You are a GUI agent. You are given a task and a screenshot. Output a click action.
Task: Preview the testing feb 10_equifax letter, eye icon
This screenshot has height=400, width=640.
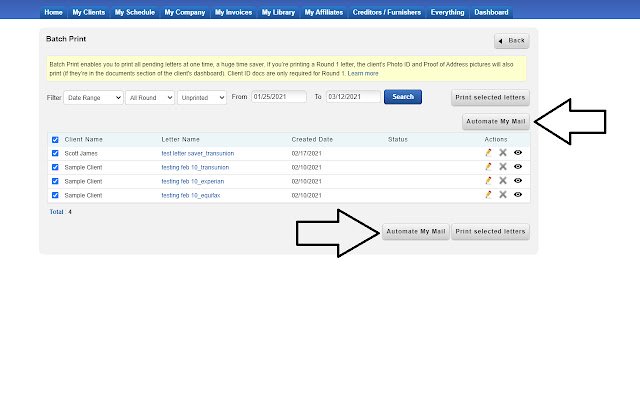[x=518, y=195]
